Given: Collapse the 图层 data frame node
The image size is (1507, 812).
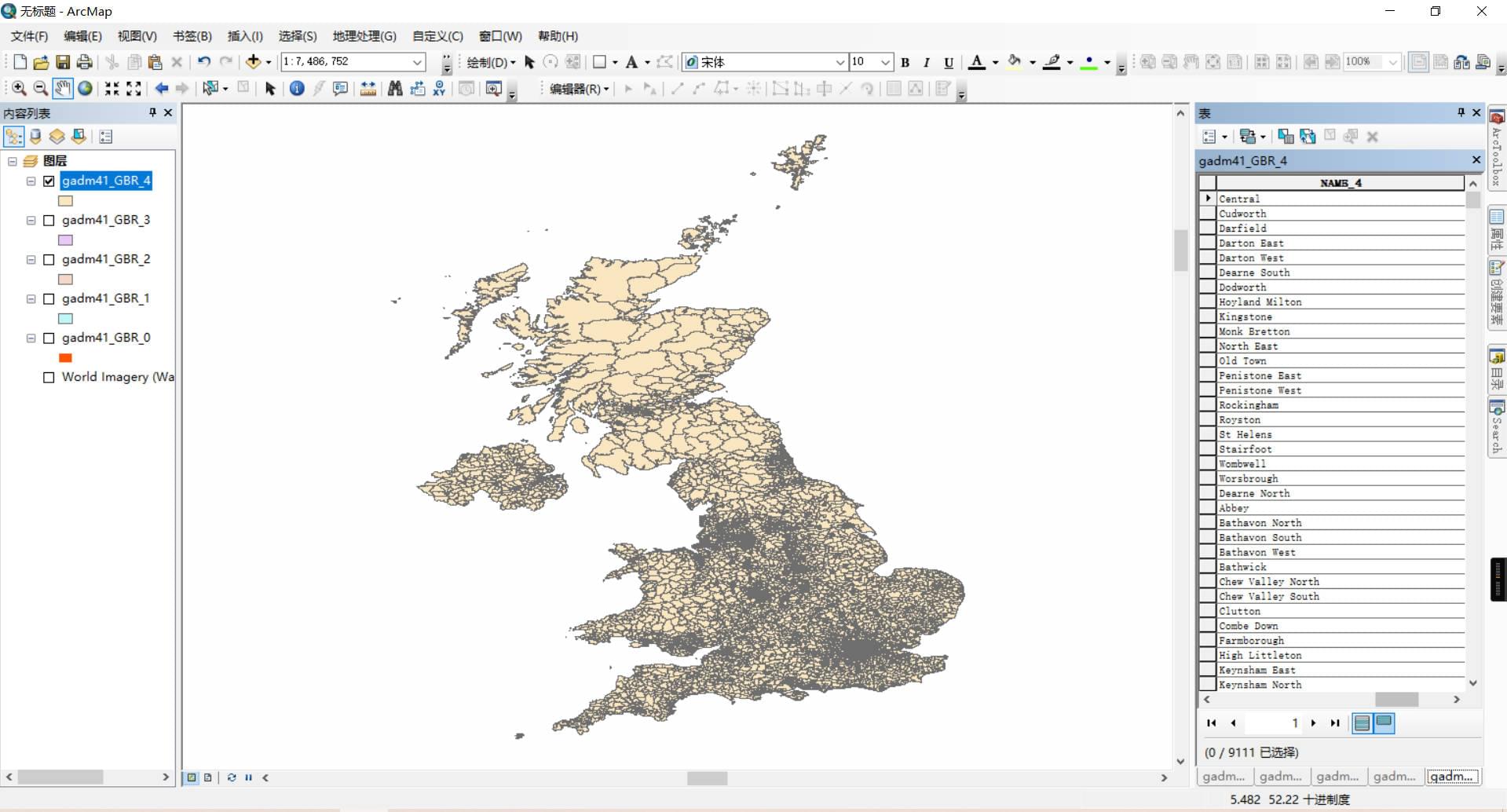Looking at the screenshot, I should click(x=13, y=161).
